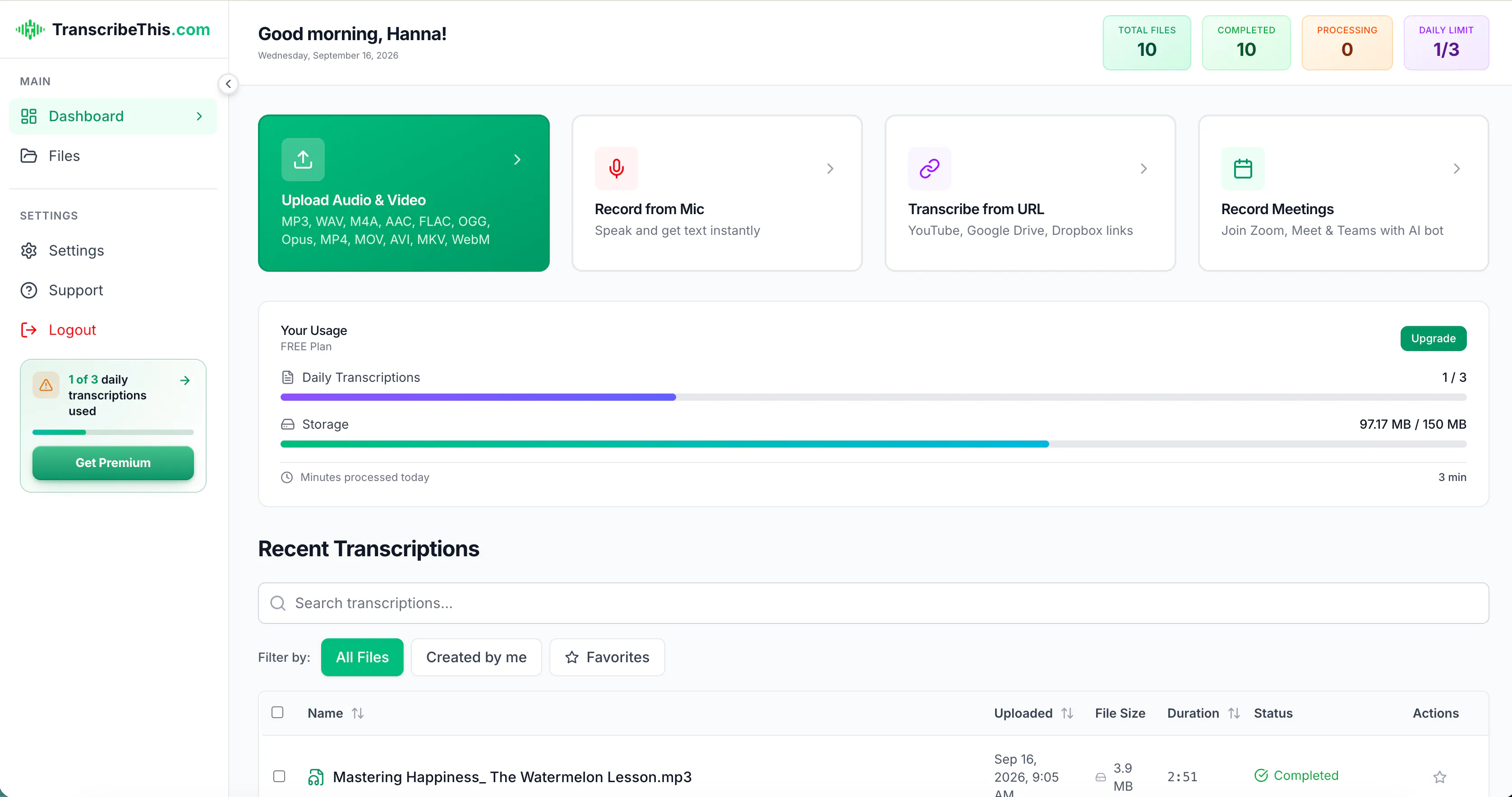This screenshot has height=797, width=1512.
Task: Click the green Completed checkmark icon
Action: pos(1261,775)
